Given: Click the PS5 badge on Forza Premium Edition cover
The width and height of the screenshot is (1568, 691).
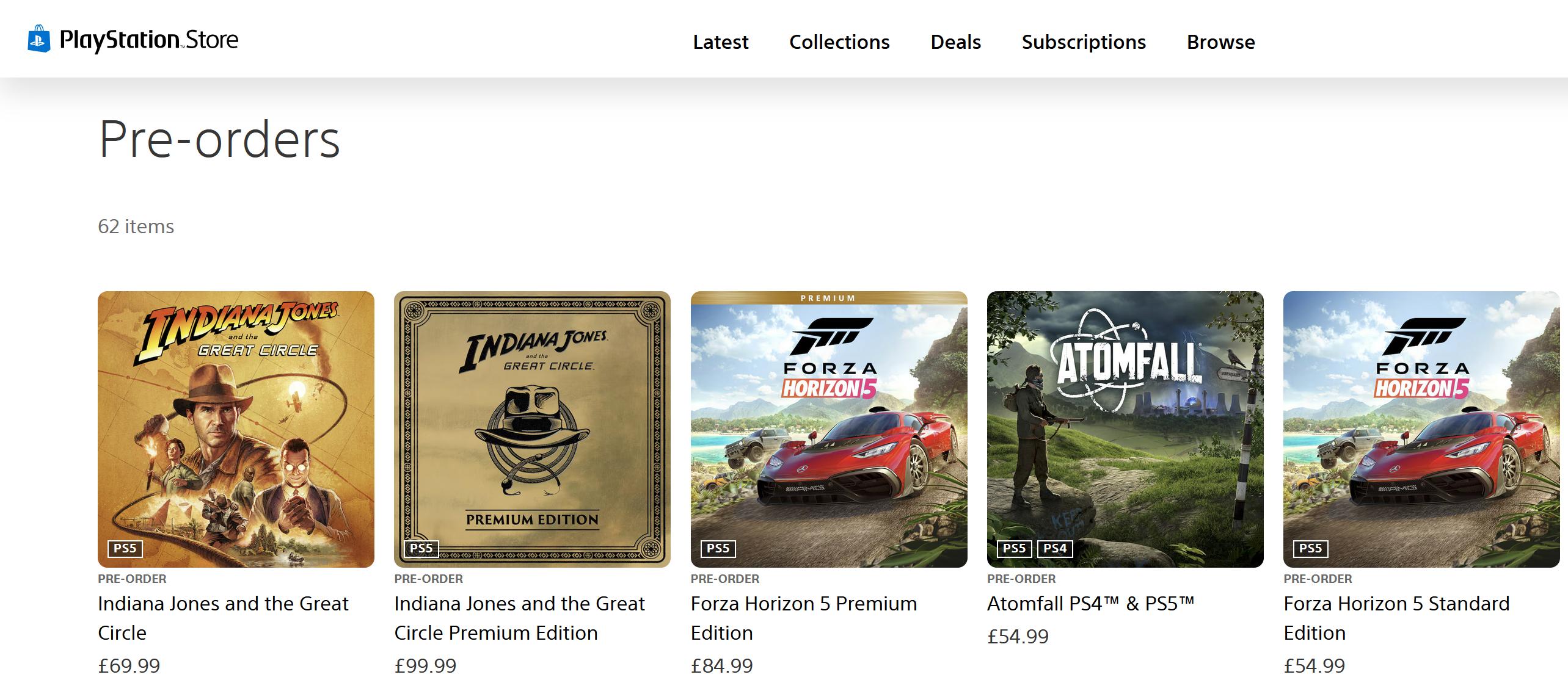Looking at the screenshot, I should coord(718,548).
